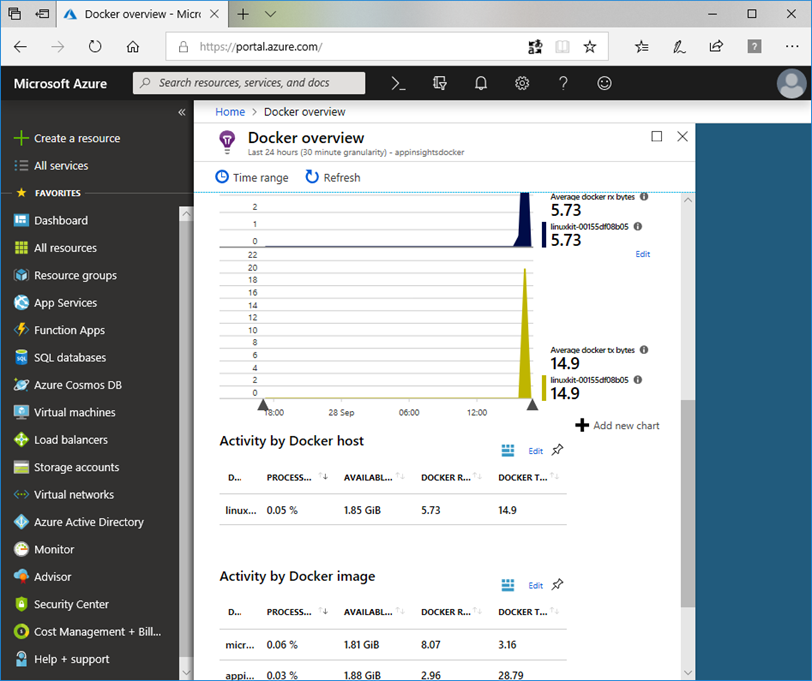Click the Refresh button

(x=332, y=178)
